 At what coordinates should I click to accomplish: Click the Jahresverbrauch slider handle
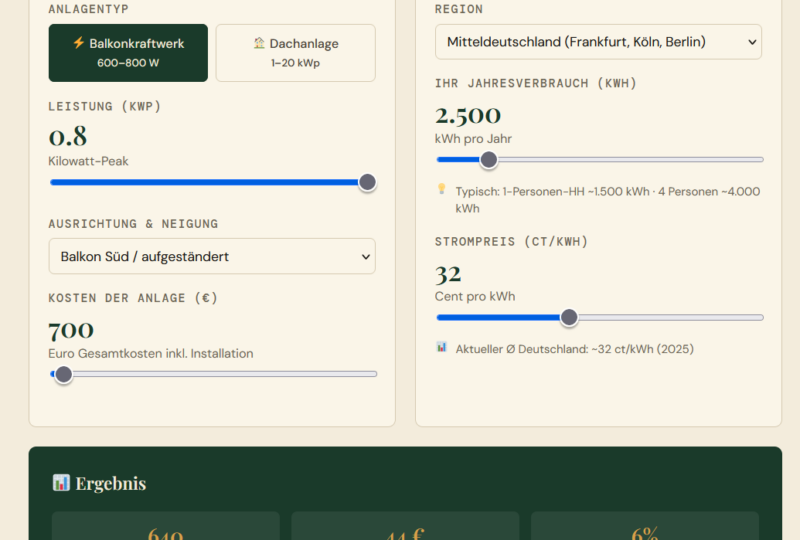pos(489,160)
